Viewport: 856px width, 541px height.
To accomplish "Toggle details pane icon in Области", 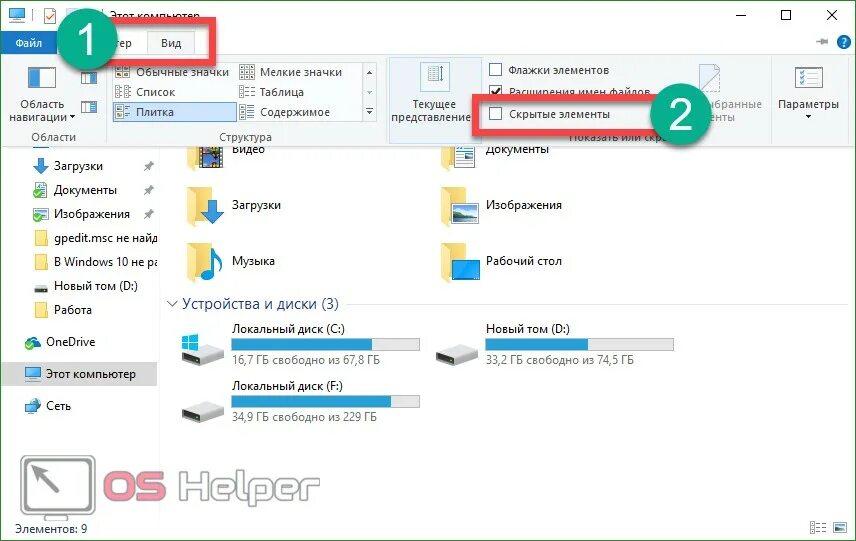I will click(x=89, y=106).
